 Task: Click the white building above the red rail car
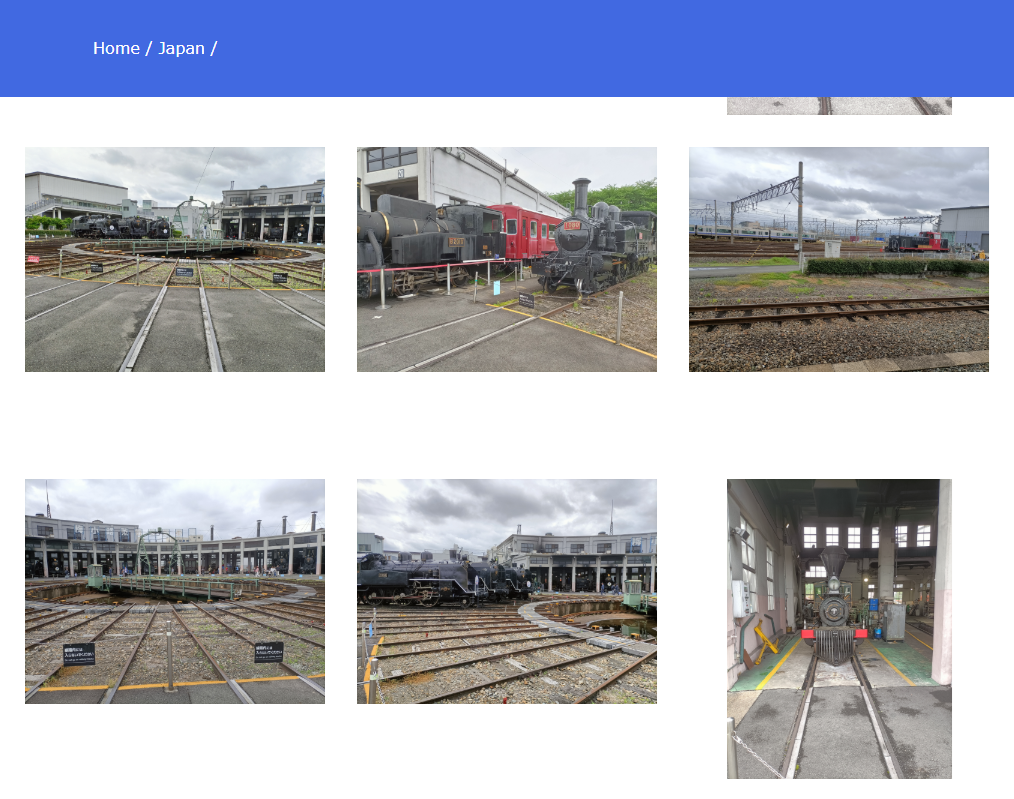click(453, 175)
